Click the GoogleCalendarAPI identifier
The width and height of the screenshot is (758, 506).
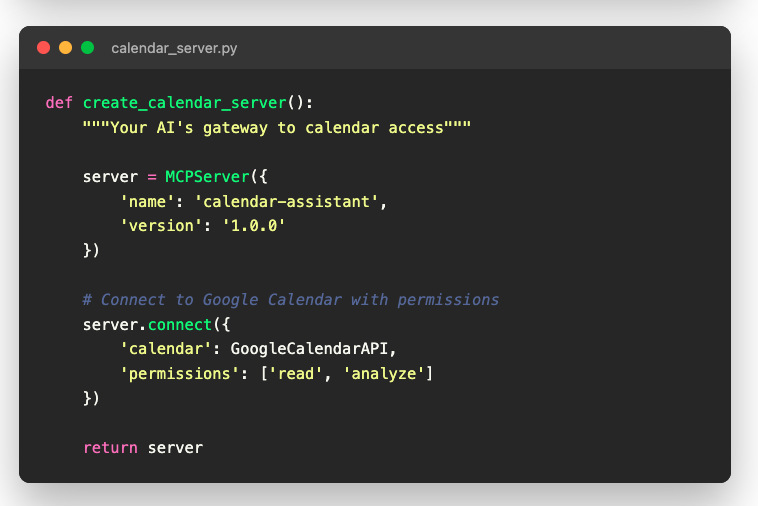click(x=309, y=349)
